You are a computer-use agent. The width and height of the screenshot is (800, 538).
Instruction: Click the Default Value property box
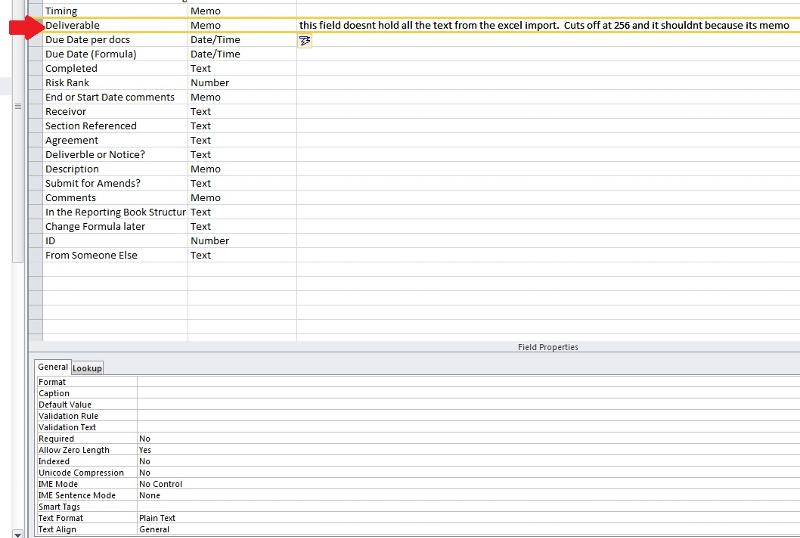coord(468,404)
